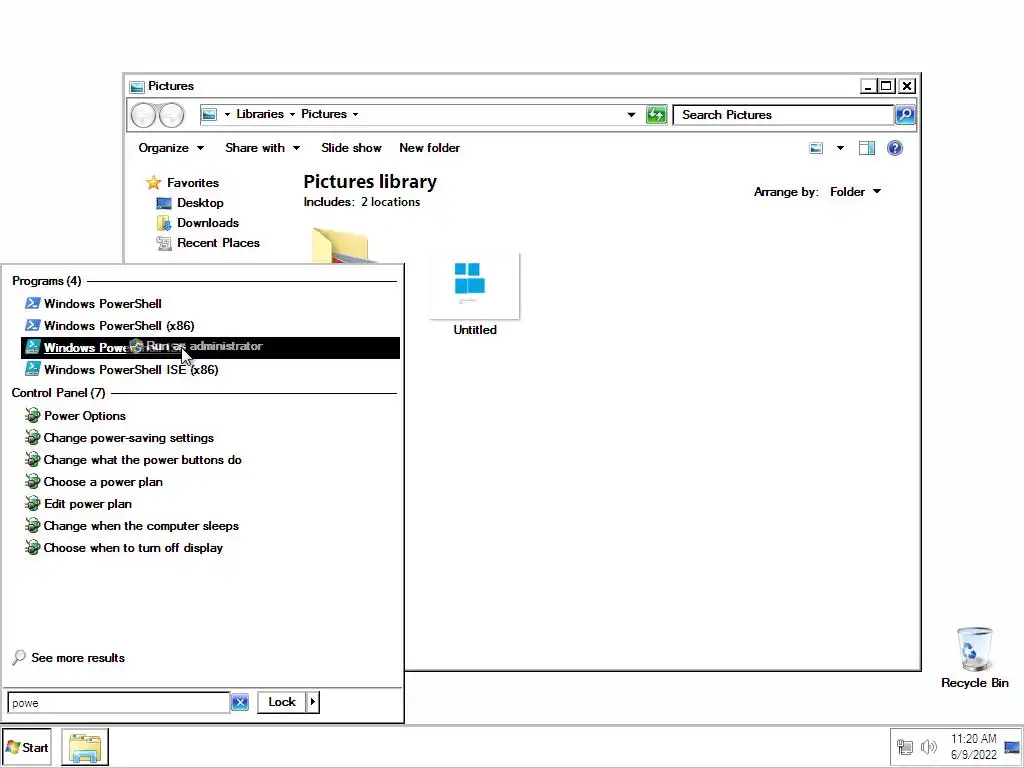
Task: Open Explorer help
Action: coord(895,148)
